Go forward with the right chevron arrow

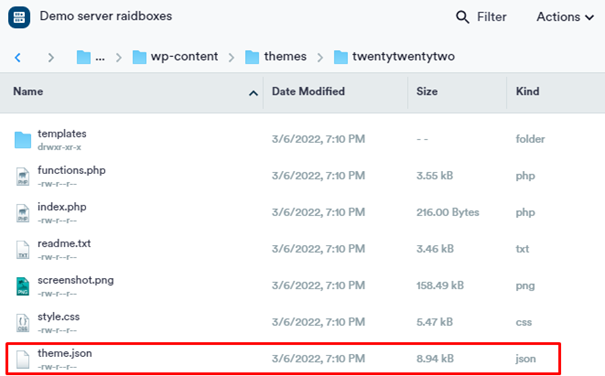[51, 58]
